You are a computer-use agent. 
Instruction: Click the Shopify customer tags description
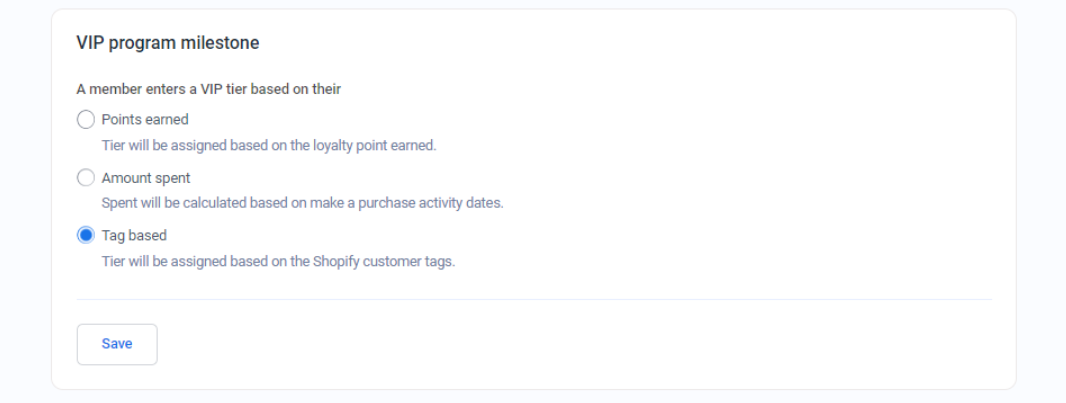tap(278, 262)
